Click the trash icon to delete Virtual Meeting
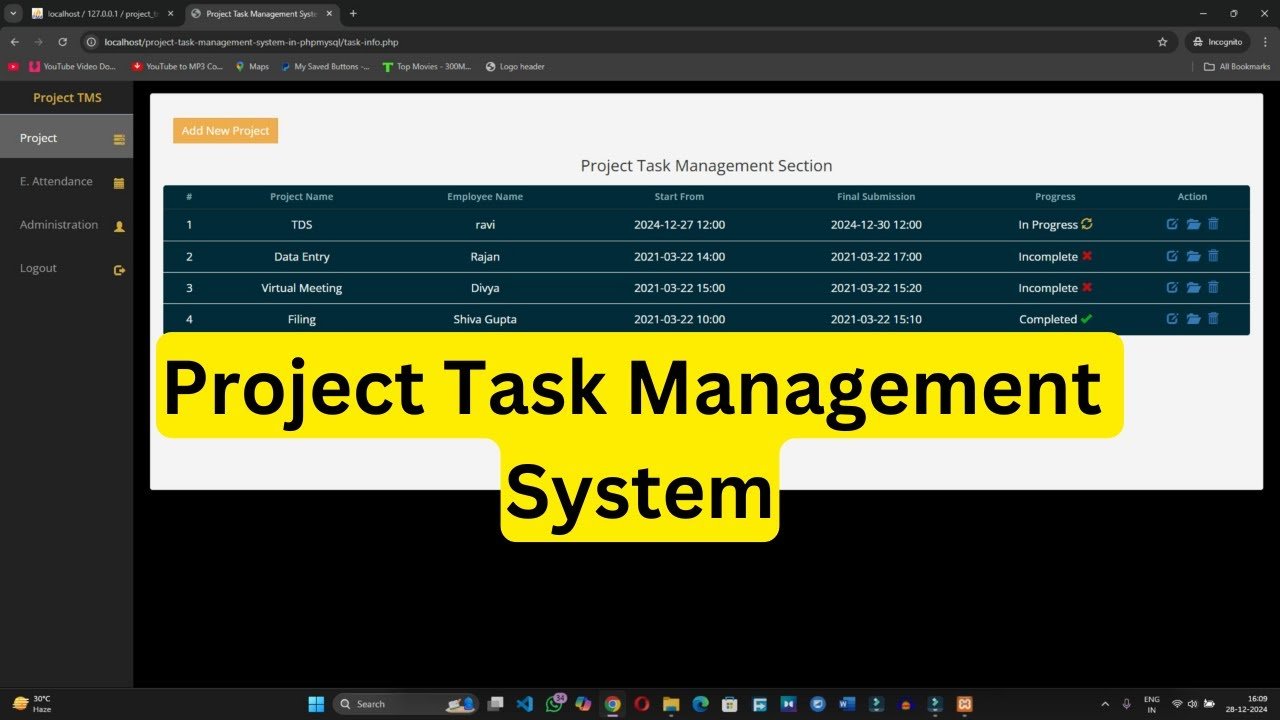Screen dimensions: 1280x720 1213,287
